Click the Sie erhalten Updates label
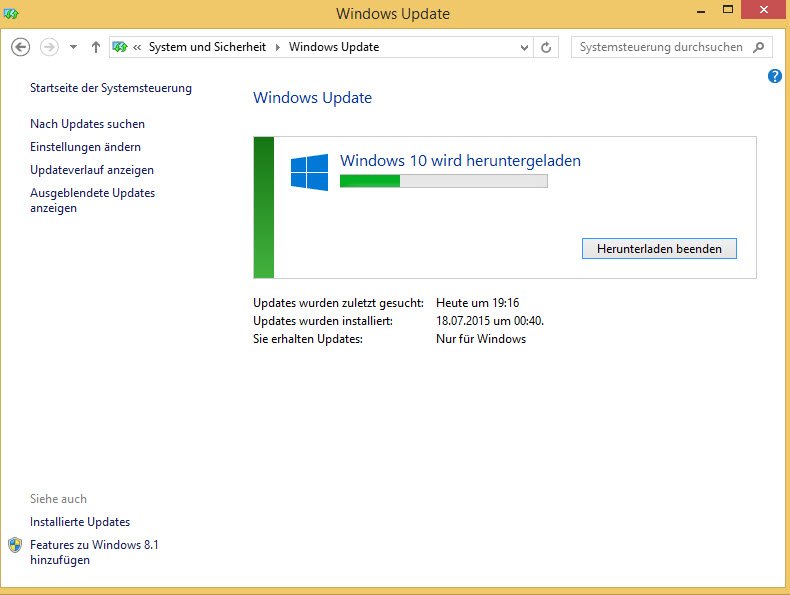This screenshot has width=790, height=595. (308, 339)
